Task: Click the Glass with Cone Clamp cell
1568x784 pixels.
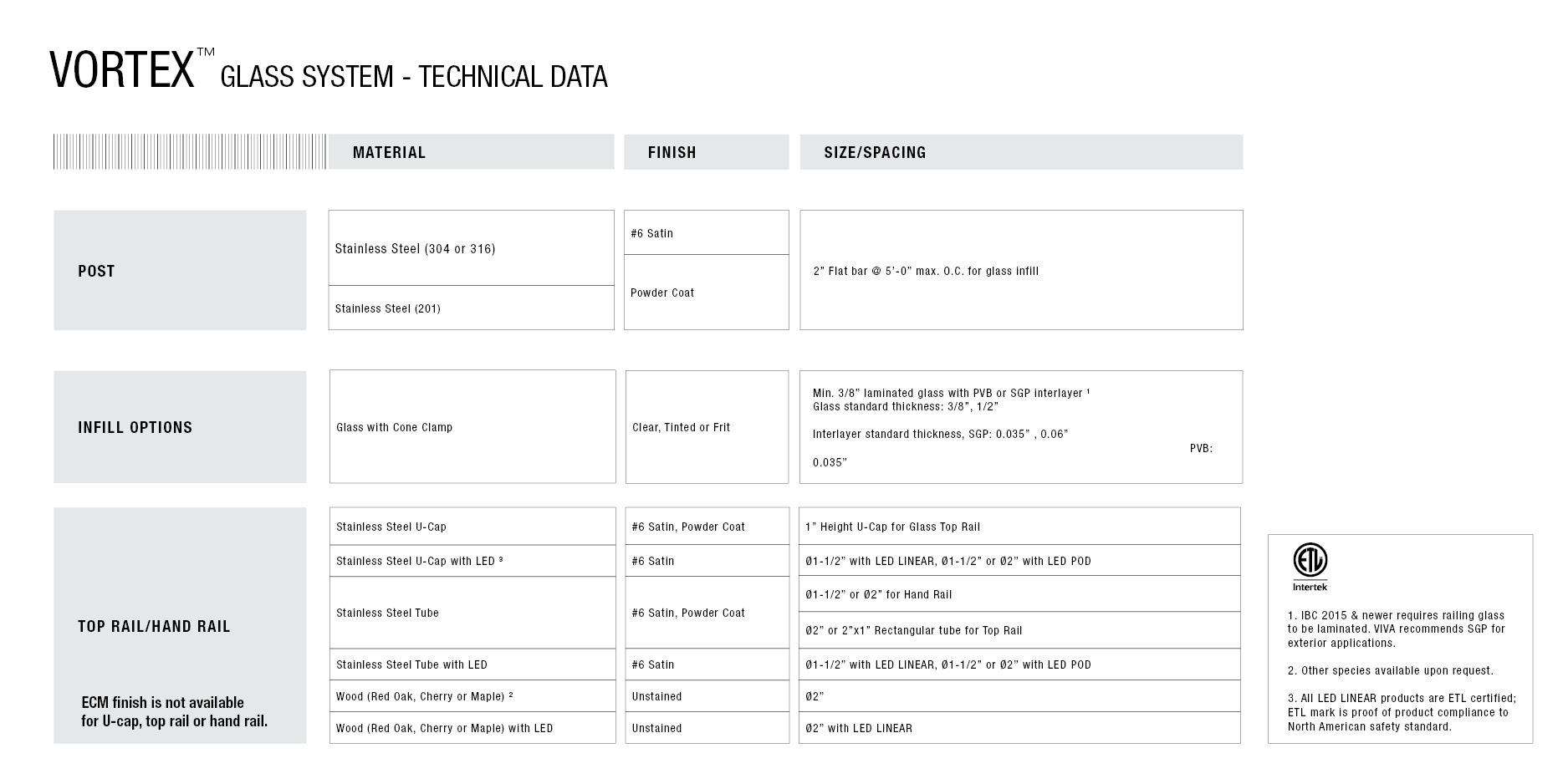Action: [x=472, y=427]
